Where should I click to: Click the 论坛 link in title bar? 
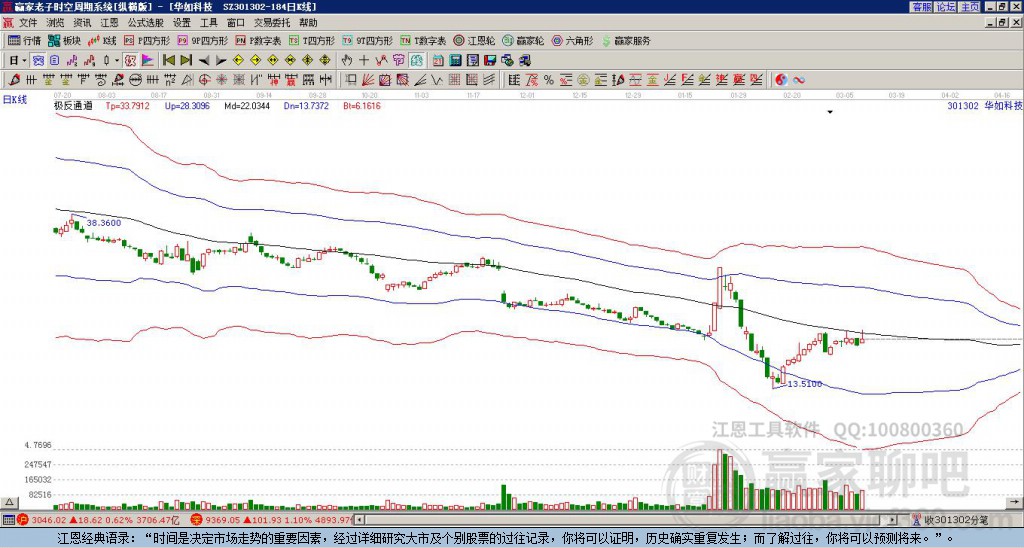(x=946, y=7)
